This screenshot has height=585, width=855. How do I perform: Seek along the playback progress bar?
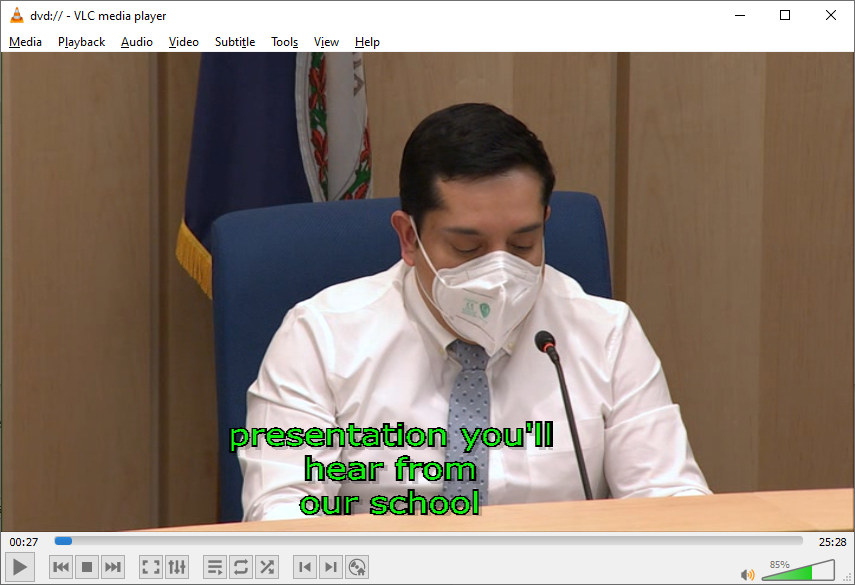[x=429, y=541]
